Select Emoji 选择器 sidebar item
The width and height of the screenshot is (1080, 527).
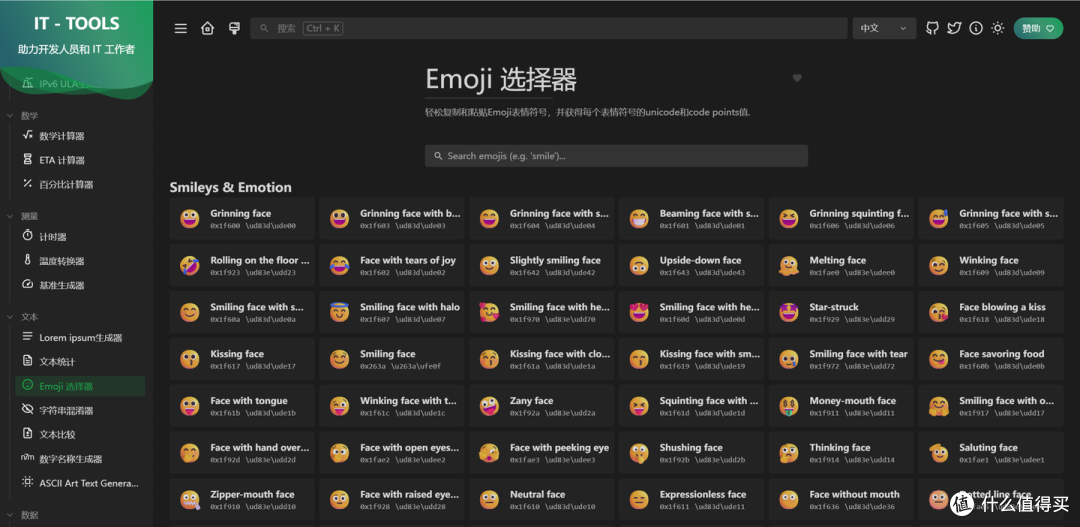click(80, 386)
